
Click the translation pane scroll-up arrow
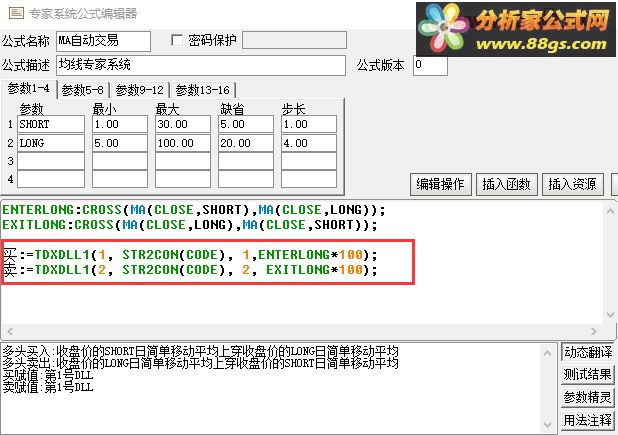click(x=547, y=353)
